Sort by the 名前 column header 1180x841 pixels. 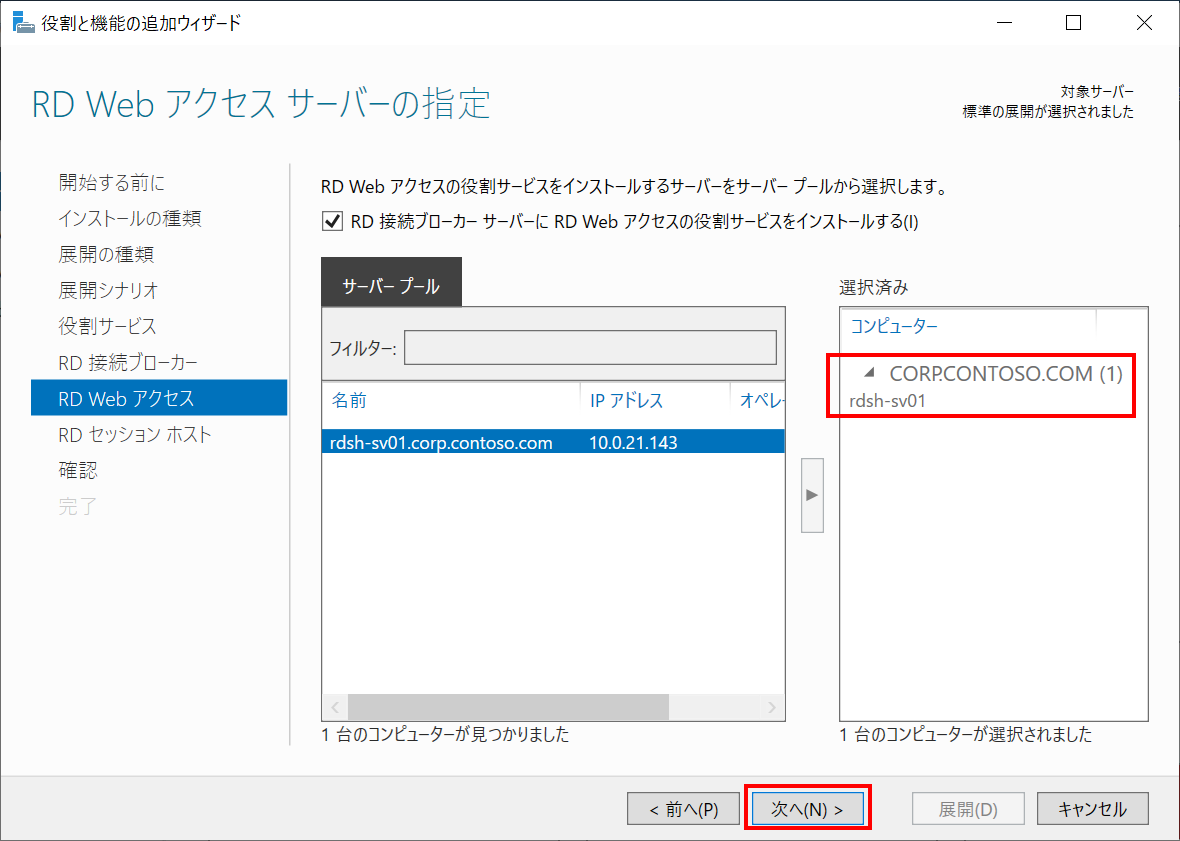coord(350,400)
